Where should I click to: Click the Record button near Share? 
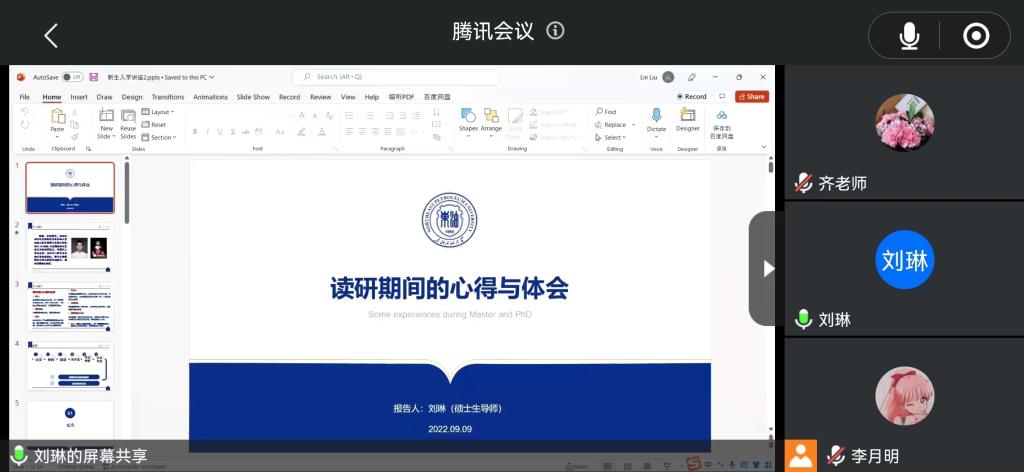click(692, 96)
